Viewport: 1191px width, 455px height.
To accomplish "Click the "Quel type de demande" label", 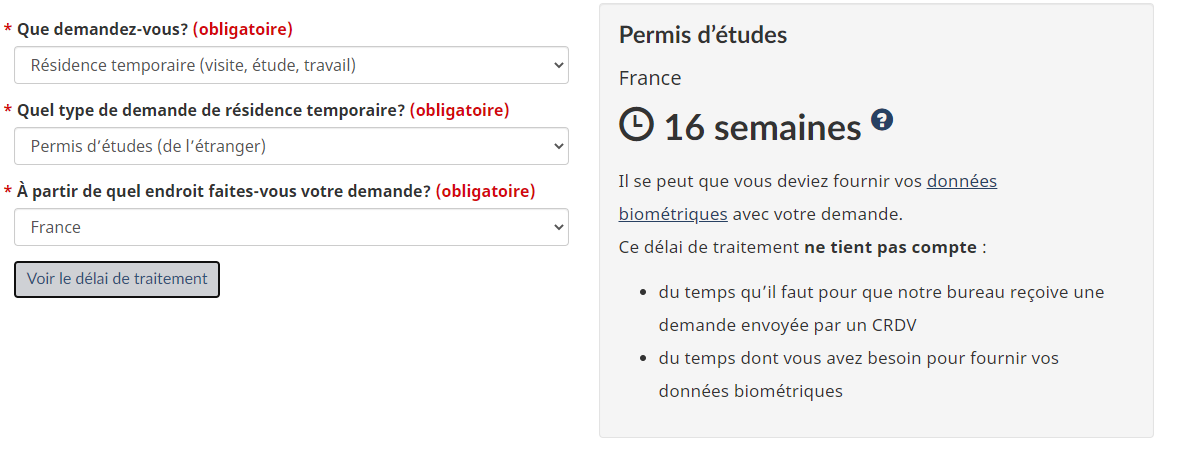I will pyautogui.click(x=210, y=110).
